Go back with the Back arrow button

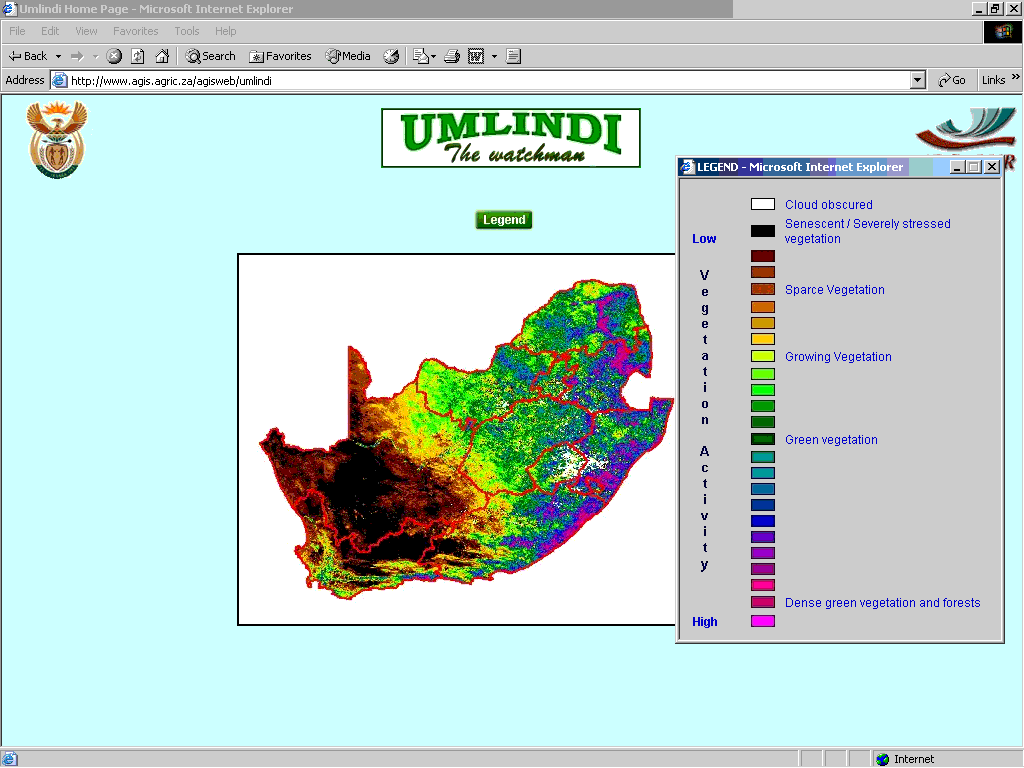(x=28, y=56)
